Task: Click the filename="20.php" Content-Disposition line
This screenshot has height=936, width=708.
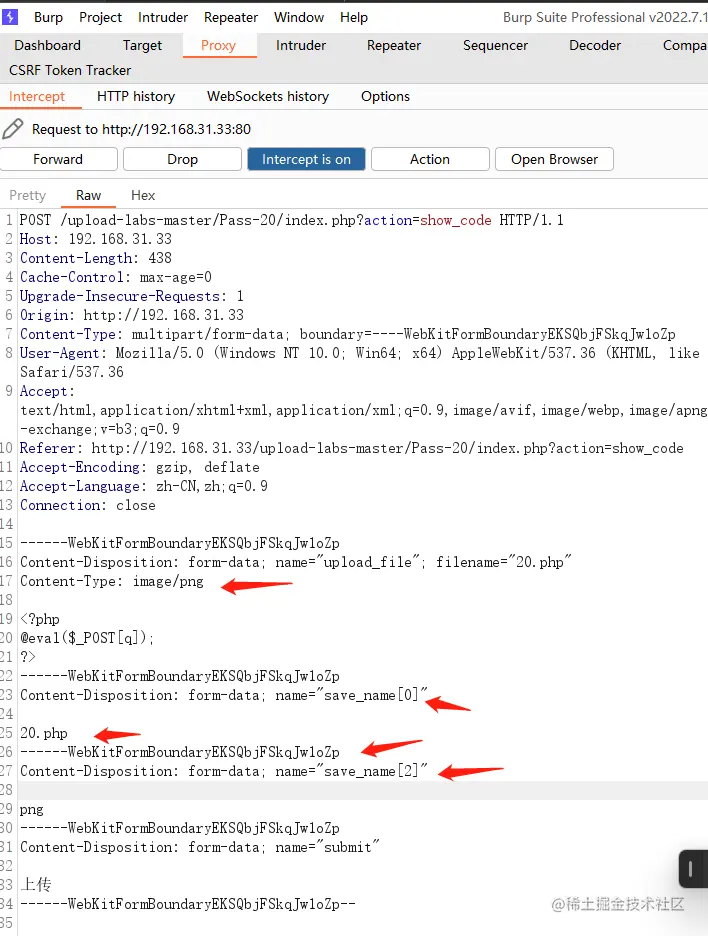Action: coord(295,562)
